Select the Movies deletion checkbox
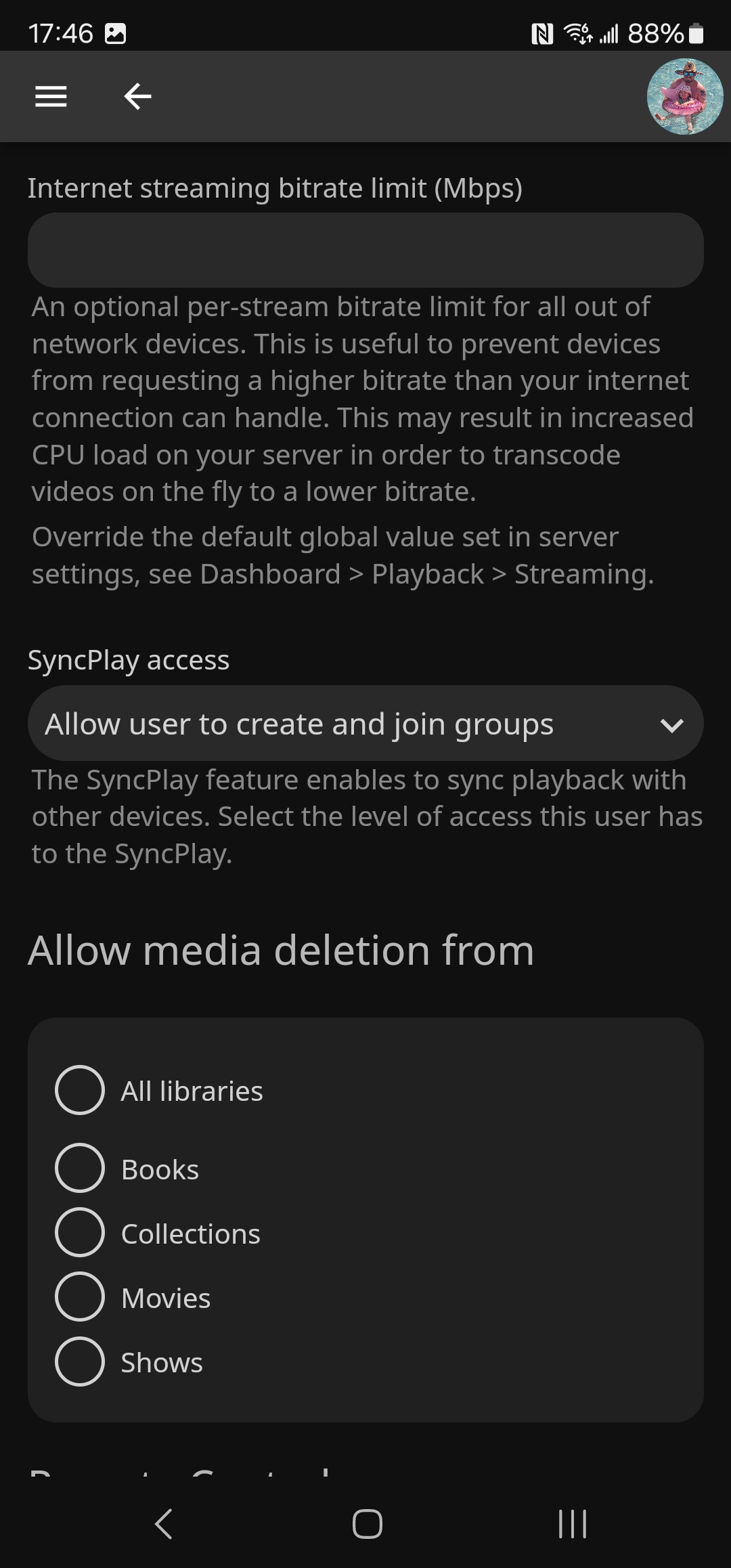 point(80,1297)
